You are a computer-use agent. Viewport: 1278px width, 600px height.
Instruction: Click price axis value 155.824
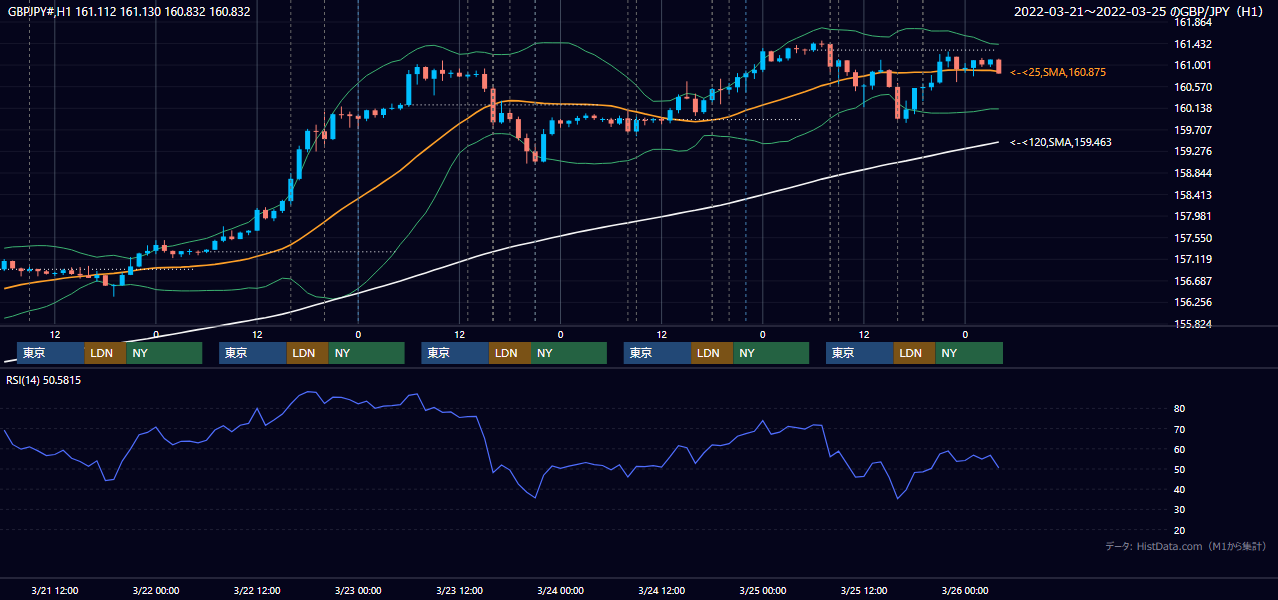(1193, 324)
